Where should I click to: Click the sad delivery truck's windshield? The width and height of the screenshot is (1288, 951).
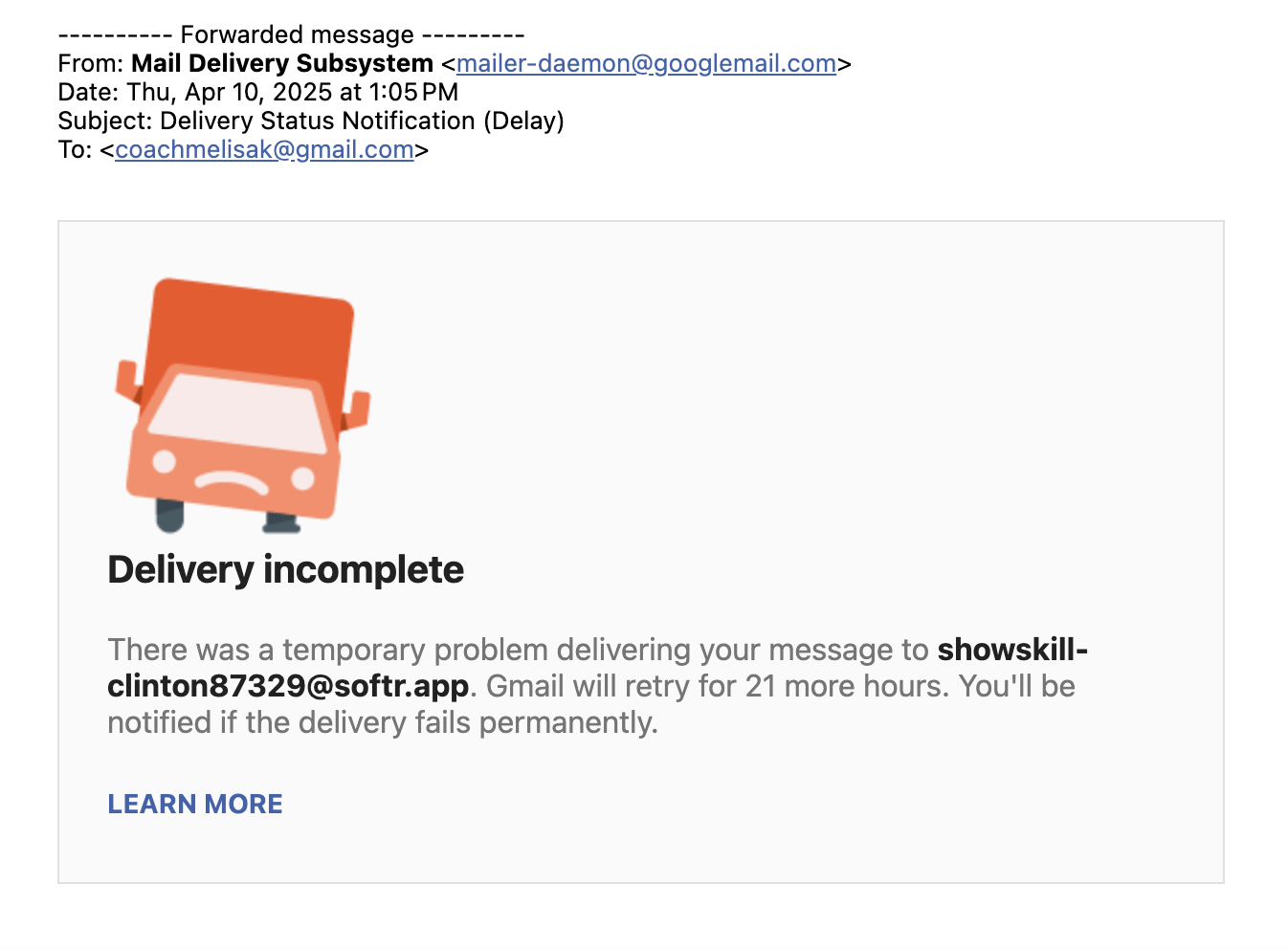click(239, 412)
